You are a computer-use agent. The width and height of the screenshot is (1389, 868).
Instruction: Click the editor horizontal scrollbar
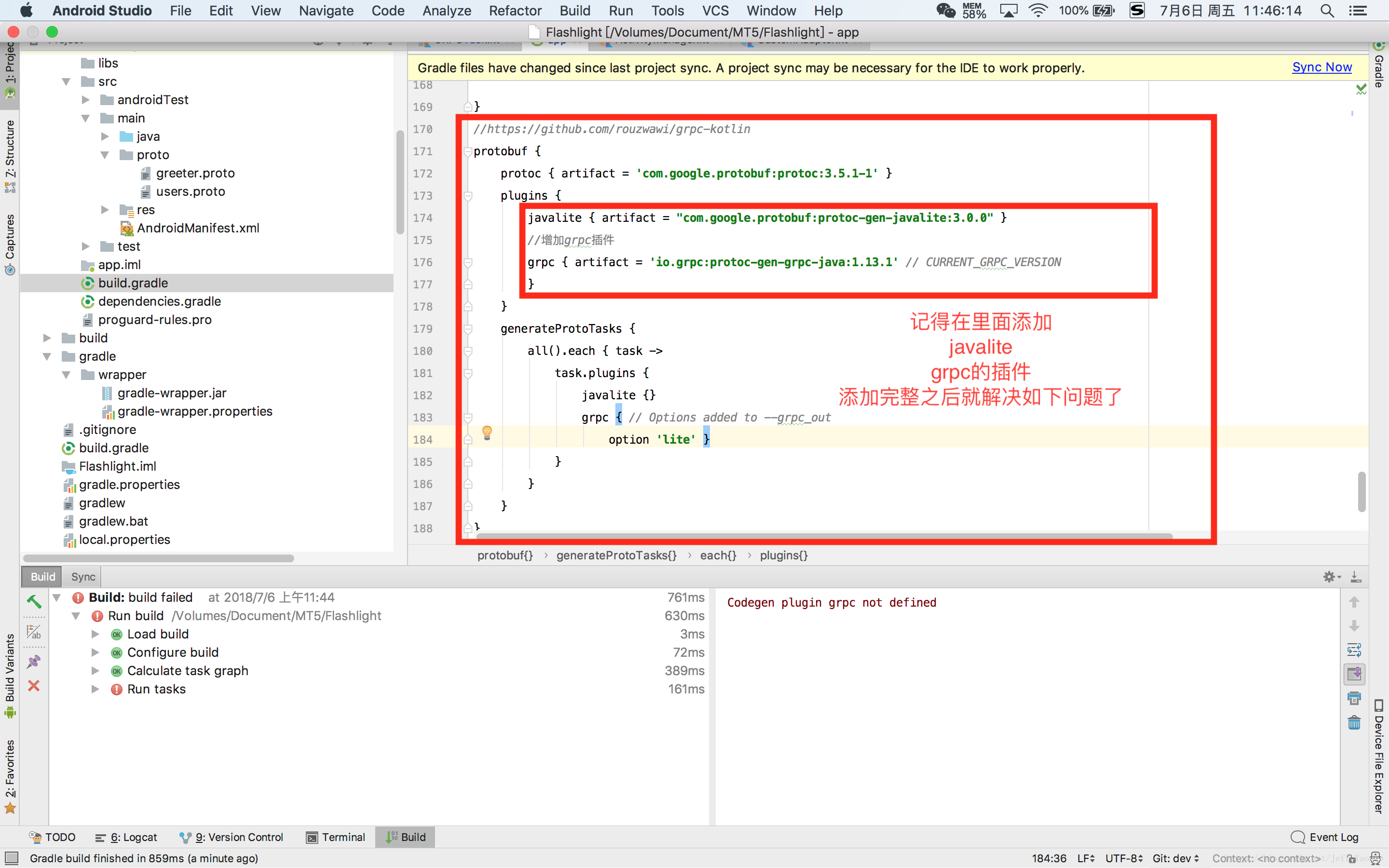(824, 536)
